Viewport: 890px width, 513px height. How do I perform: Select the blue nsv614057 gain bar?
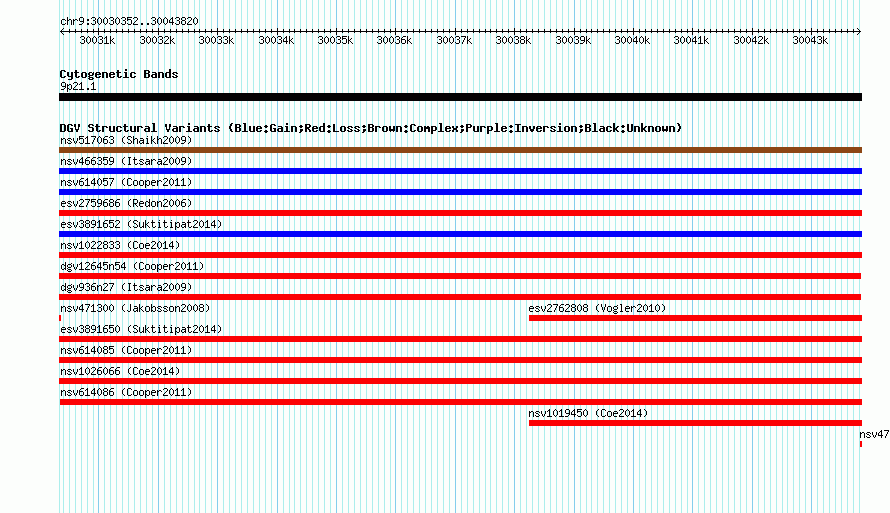click(460, 192)
